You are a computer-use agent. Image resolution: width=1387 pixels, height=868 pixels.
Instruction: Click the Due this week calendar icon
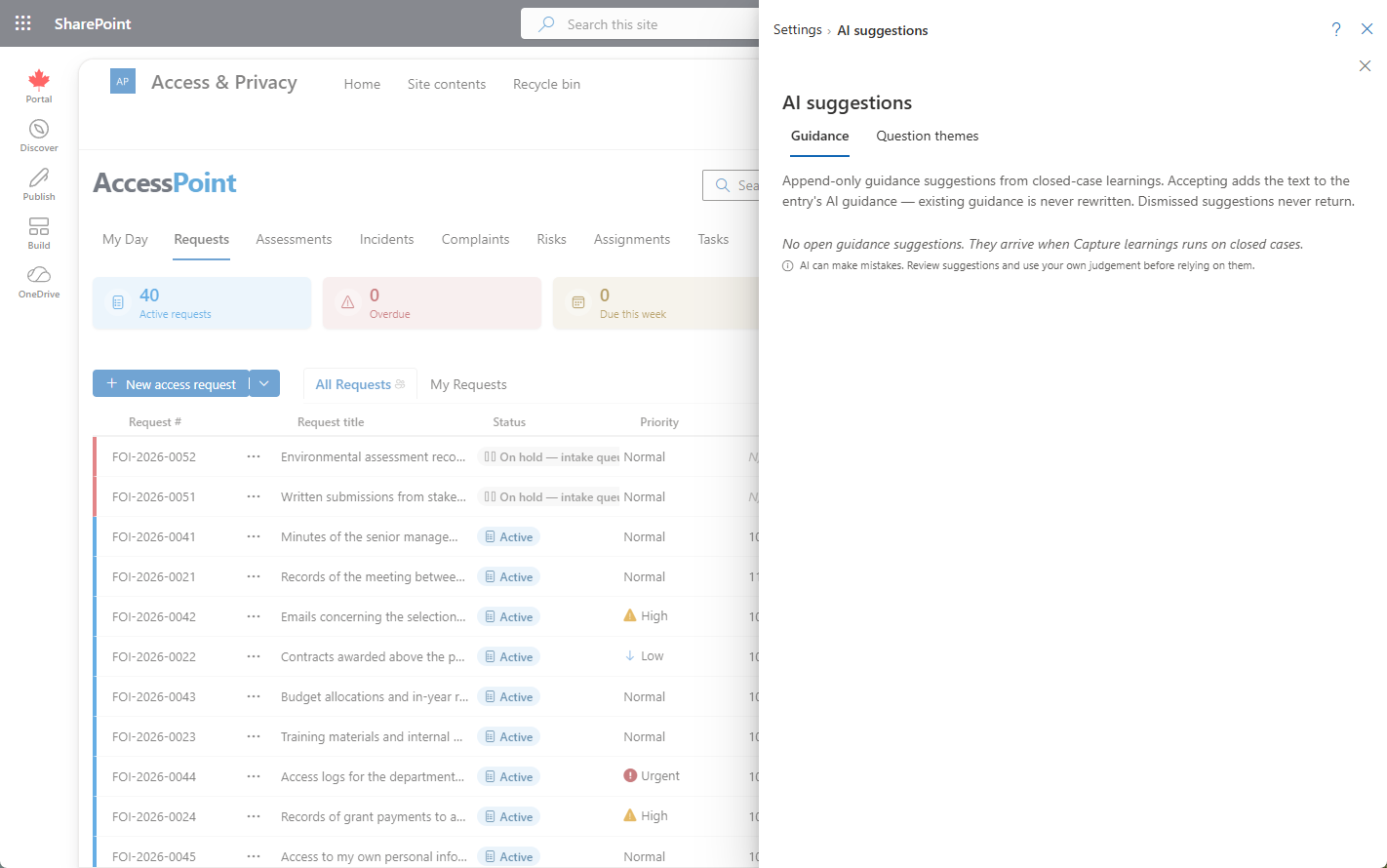click(578, 303)
